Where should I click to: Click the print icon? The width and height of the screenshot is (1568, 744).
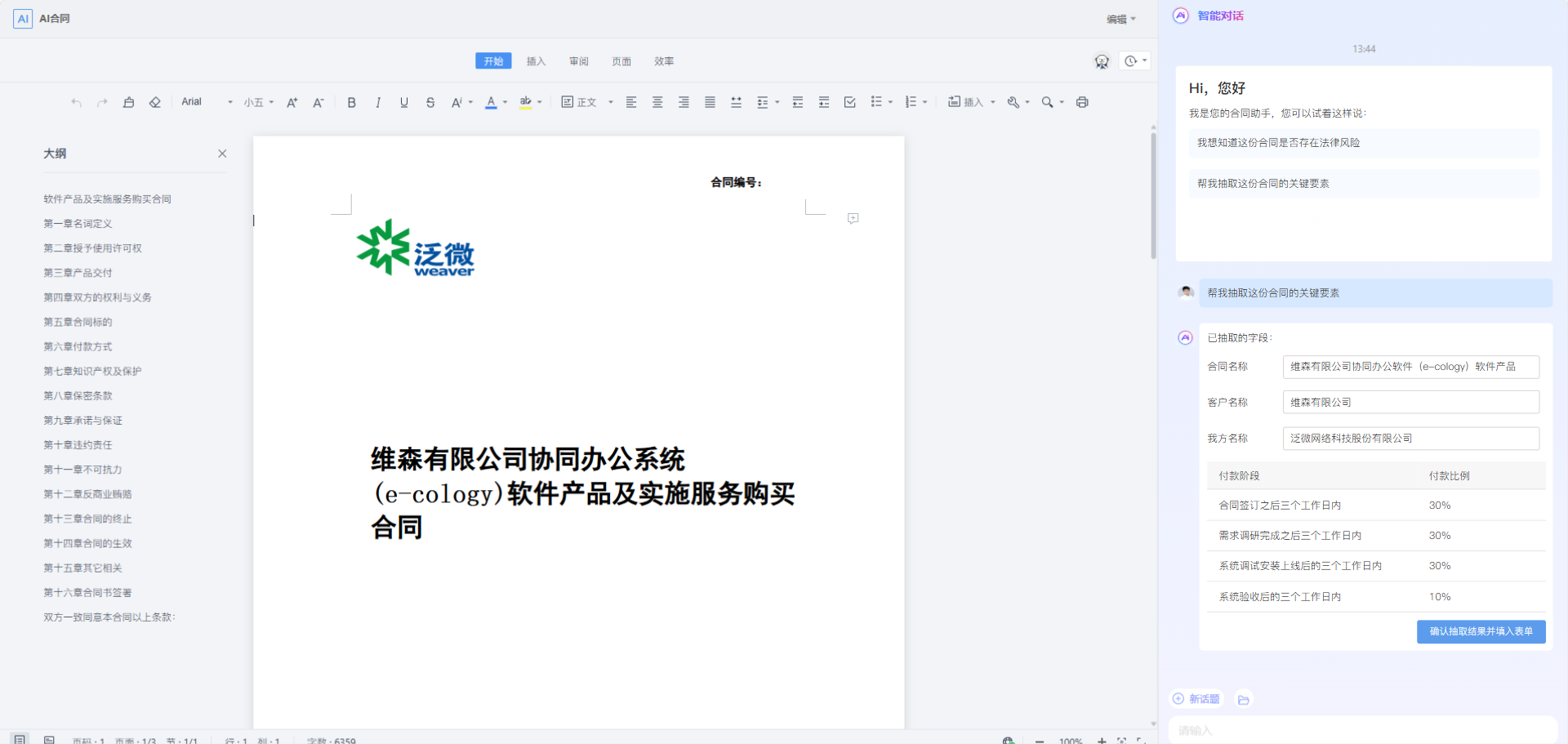pyautogui.click(x=1082, y=102)
